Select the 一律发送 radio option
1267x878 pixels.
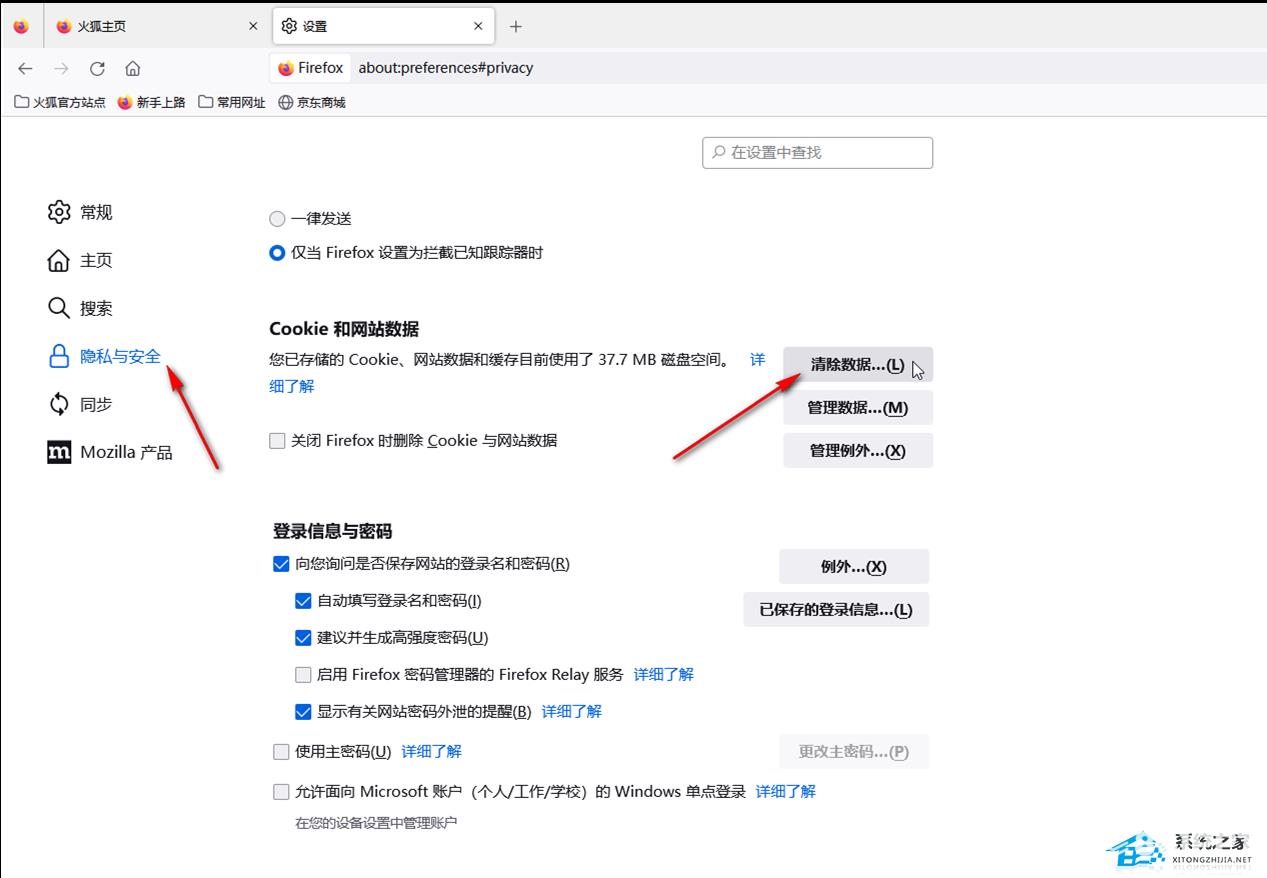pyautogui.click(x=277, y=219)
